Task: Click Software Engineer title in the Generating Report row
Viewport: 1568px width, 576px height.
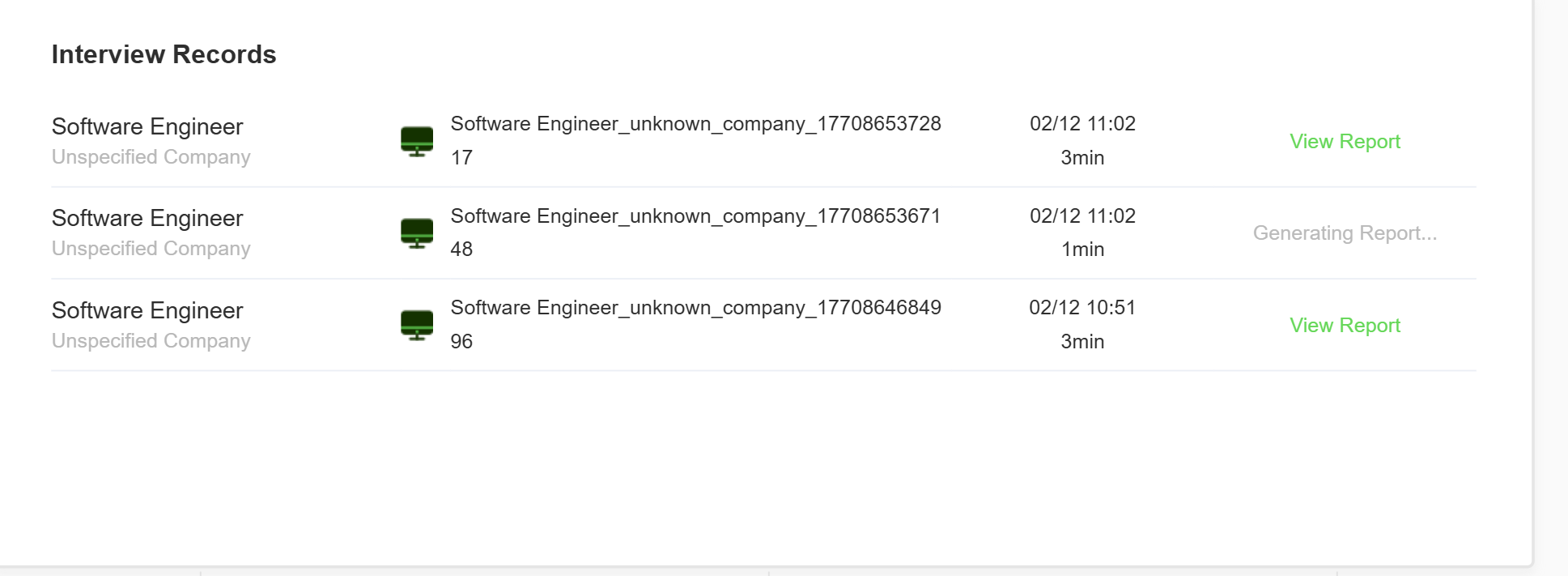Action: 147,218
